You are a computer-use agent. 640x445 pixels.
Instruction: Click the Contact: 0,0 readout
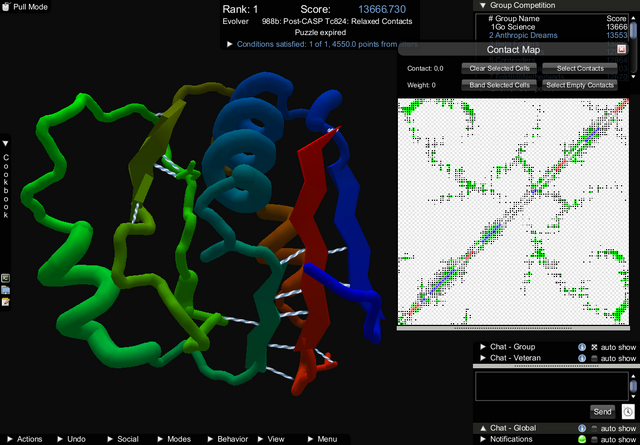425,69
